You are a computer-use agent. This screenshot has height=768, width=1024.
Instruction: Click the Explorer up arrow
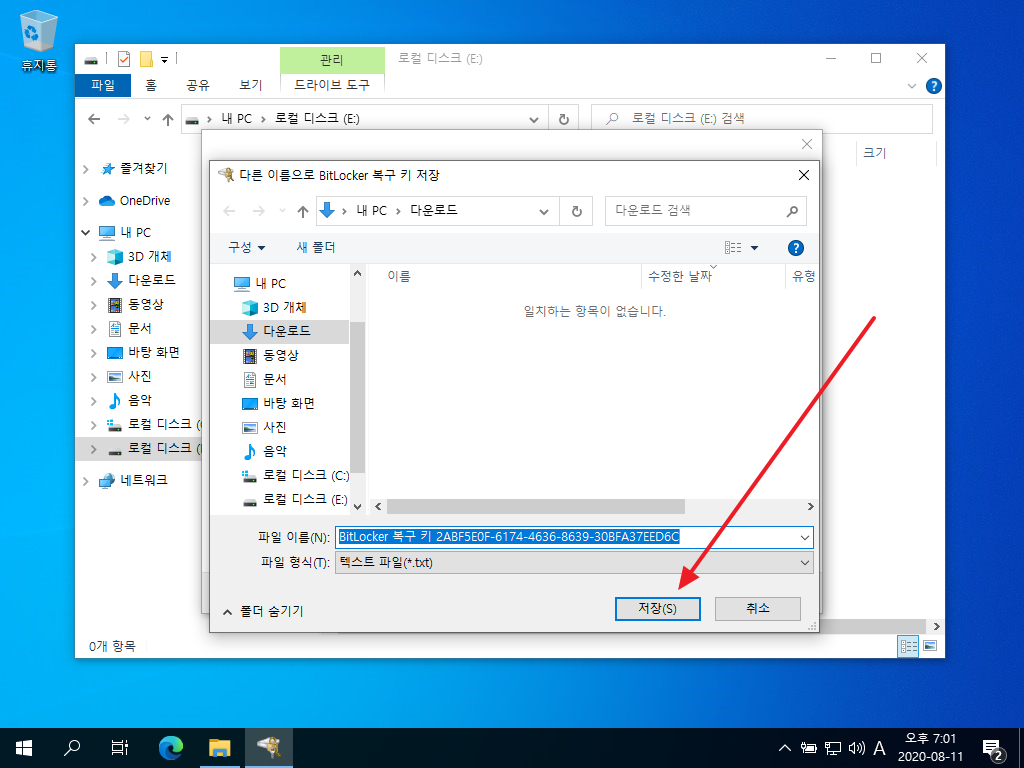(168, 120)
